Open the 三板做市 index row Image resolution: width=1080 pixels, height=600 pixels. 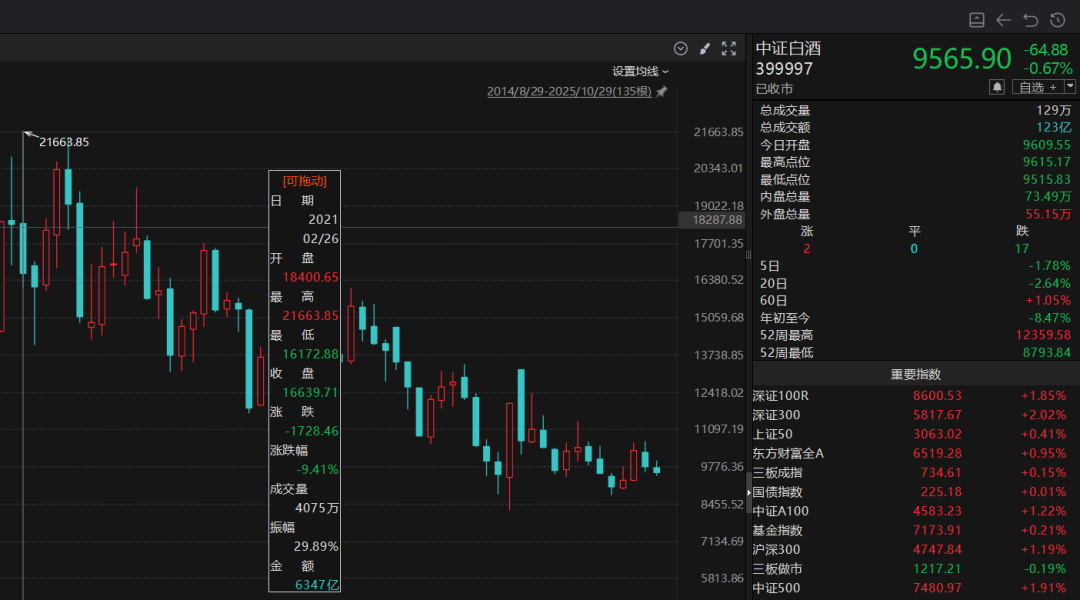click(x=915, y=569)
